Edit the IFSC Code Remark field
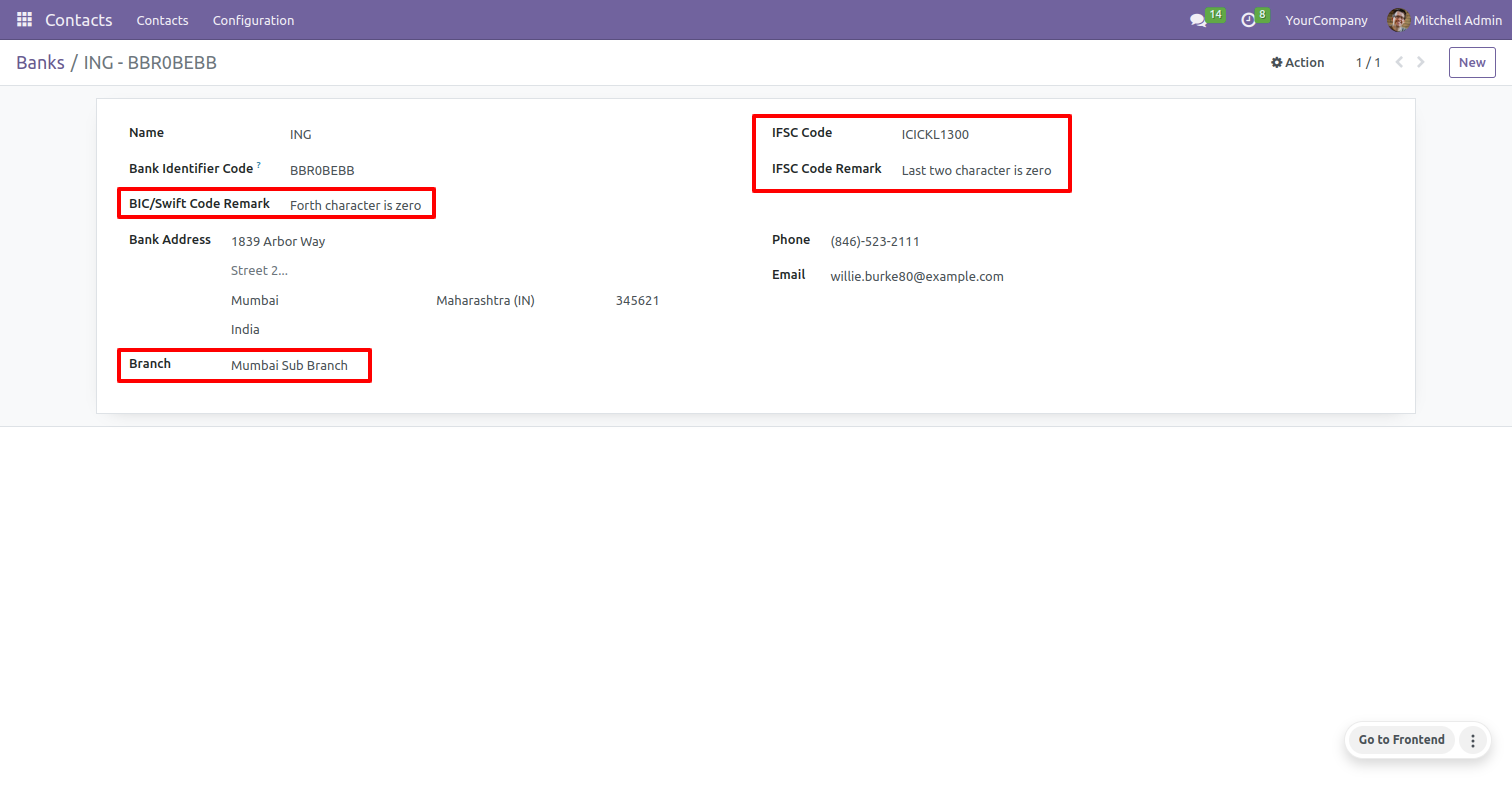The width and height of the screenshot is (1512, 804). point(978,170)
